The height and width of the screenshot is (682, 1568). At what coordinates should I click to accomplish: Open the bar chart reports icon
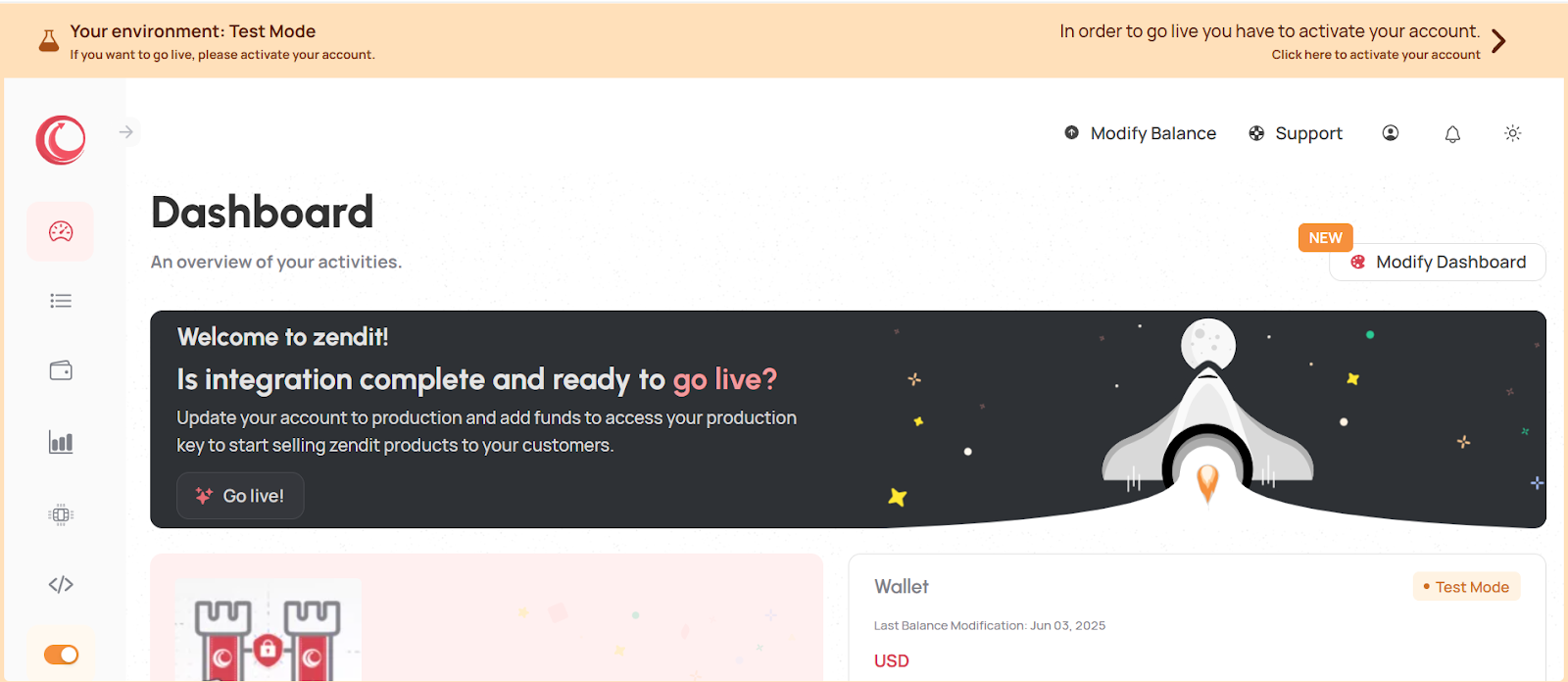tap(61, 442)
